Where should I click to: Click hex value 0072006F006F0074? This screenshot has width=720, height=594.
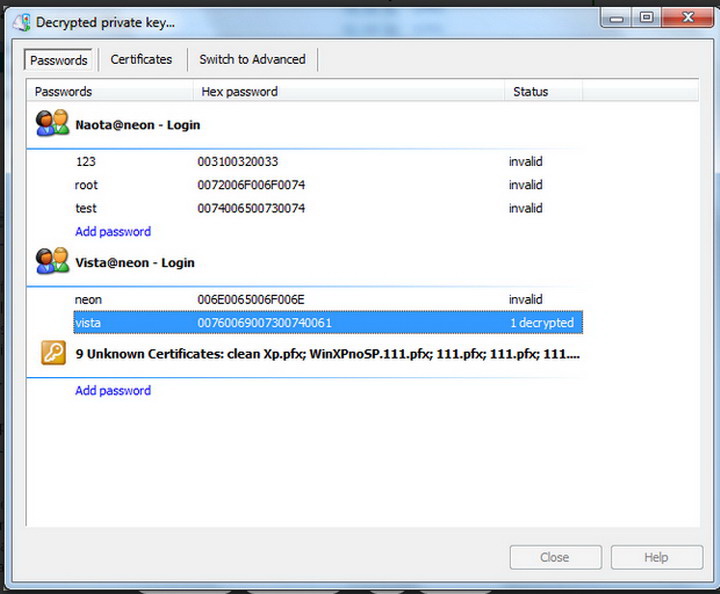pyautogui.click(x=251, y=185)
